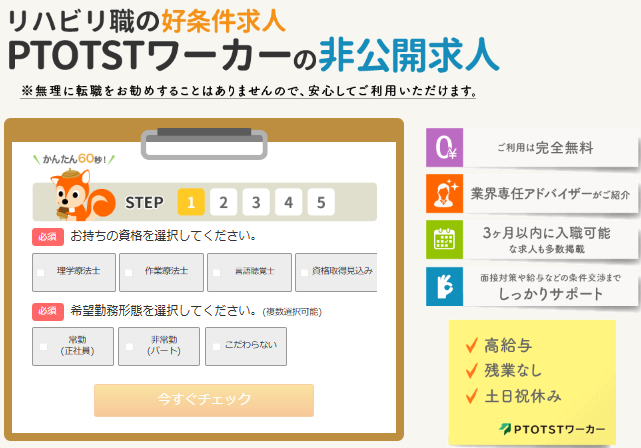Click the 非公開求人 headline text
This screenshot has height=448, width=641.
(409, 56)
